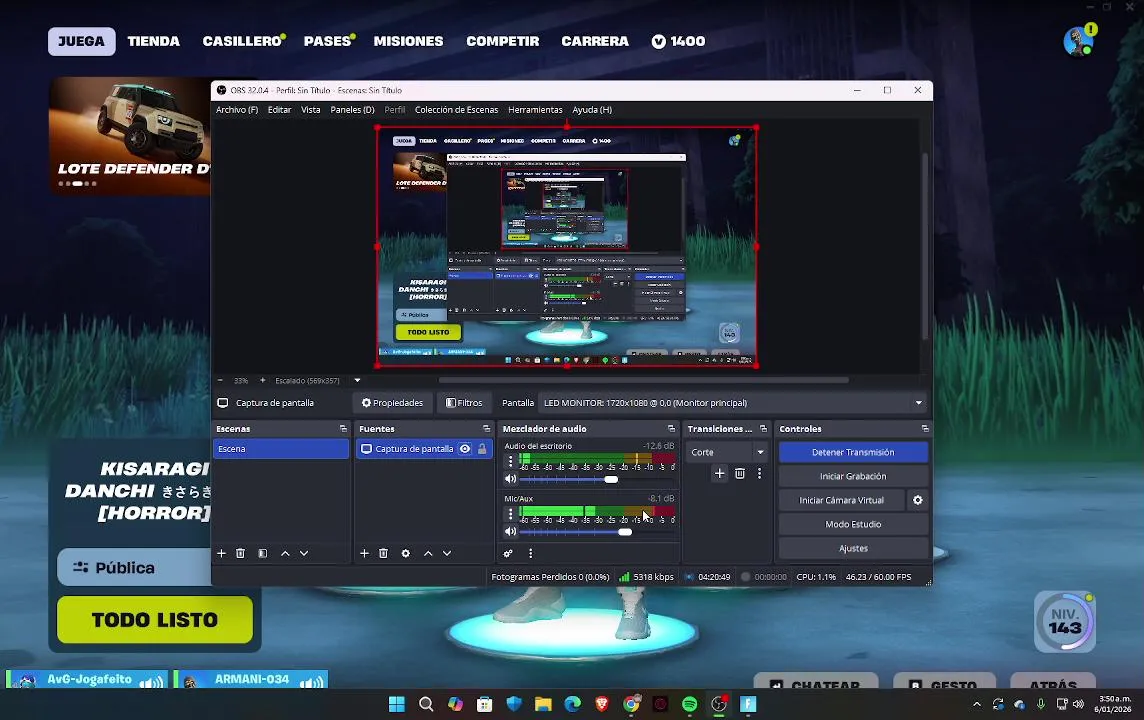Move source down with the Fuentes down arrow
The width and height of the screenshot is (1144, 720).
(447, 554)
